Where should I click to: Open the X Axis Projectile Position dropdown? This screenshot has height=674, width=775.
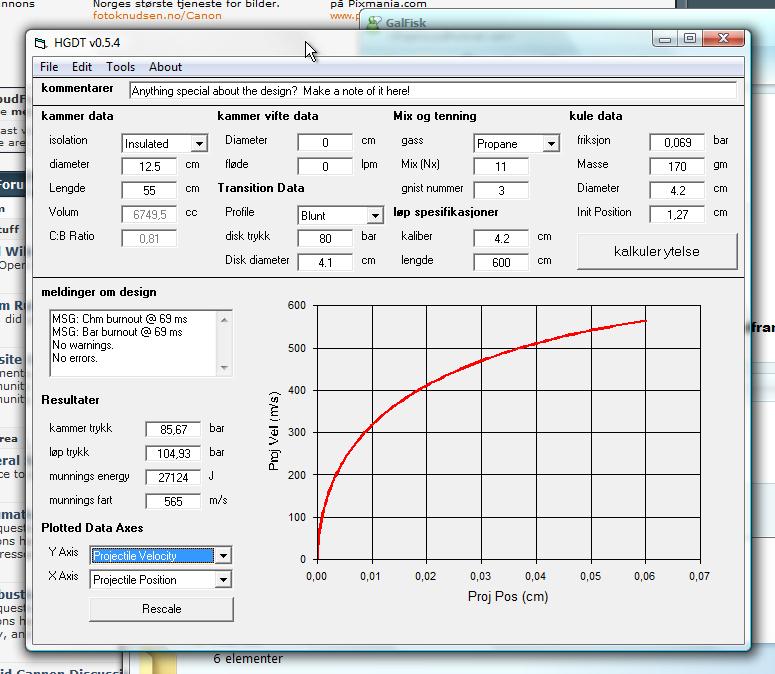(223, 580)
